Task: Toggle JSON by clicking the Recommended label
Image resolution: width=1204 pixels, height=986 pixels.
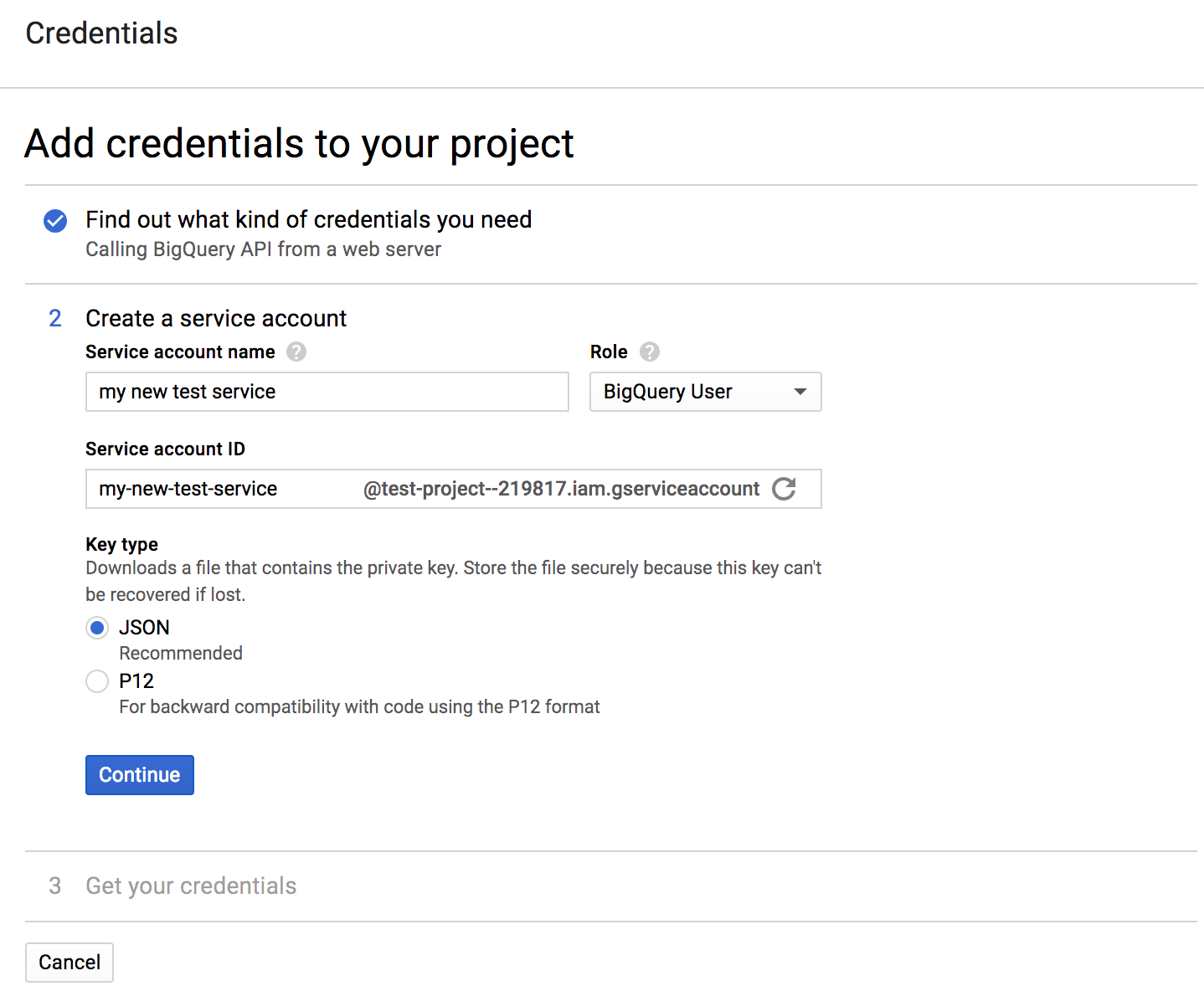Action: 180,653
